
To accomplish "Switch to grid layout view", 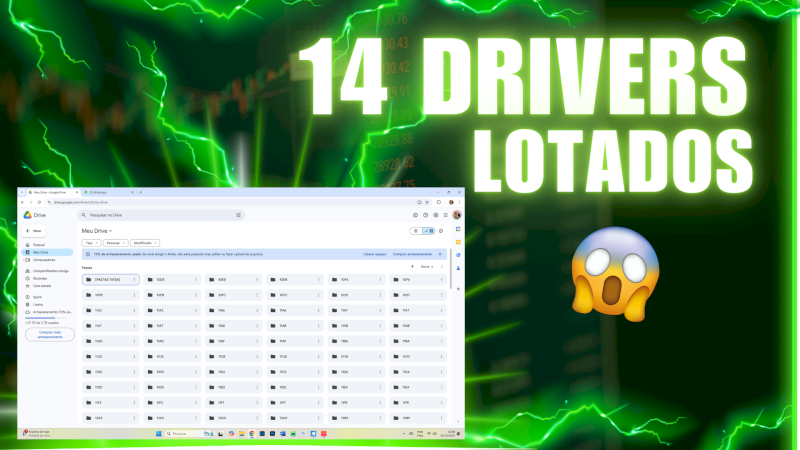I will tap(429, 231).
